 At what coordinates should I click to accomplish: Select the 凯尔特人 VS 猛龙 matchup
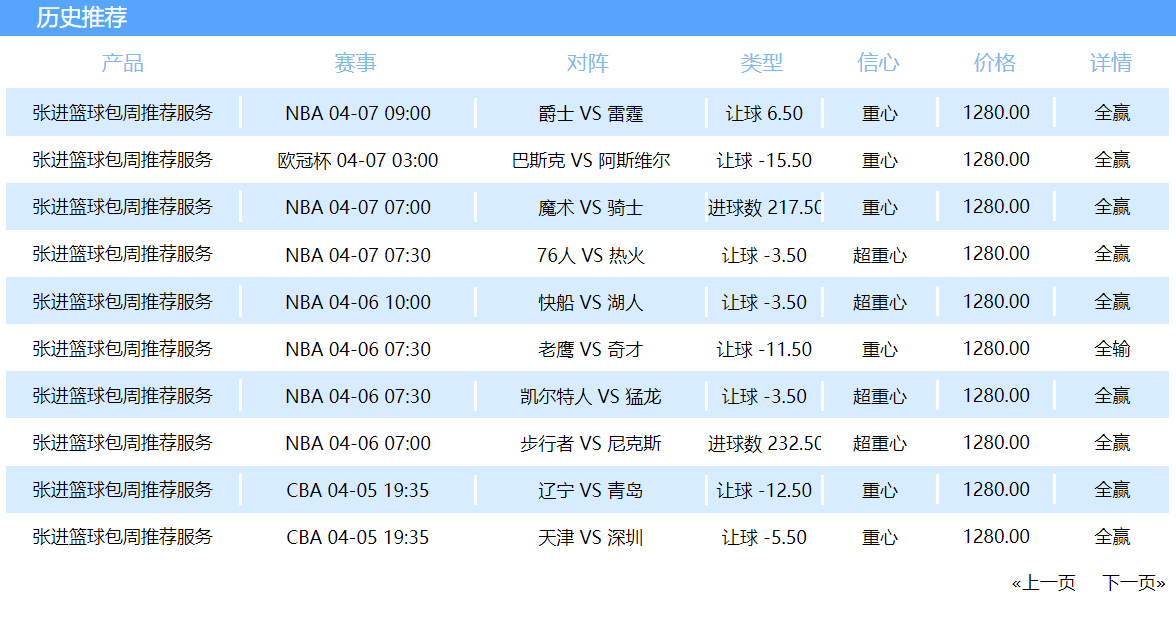[x=590, y=396]
